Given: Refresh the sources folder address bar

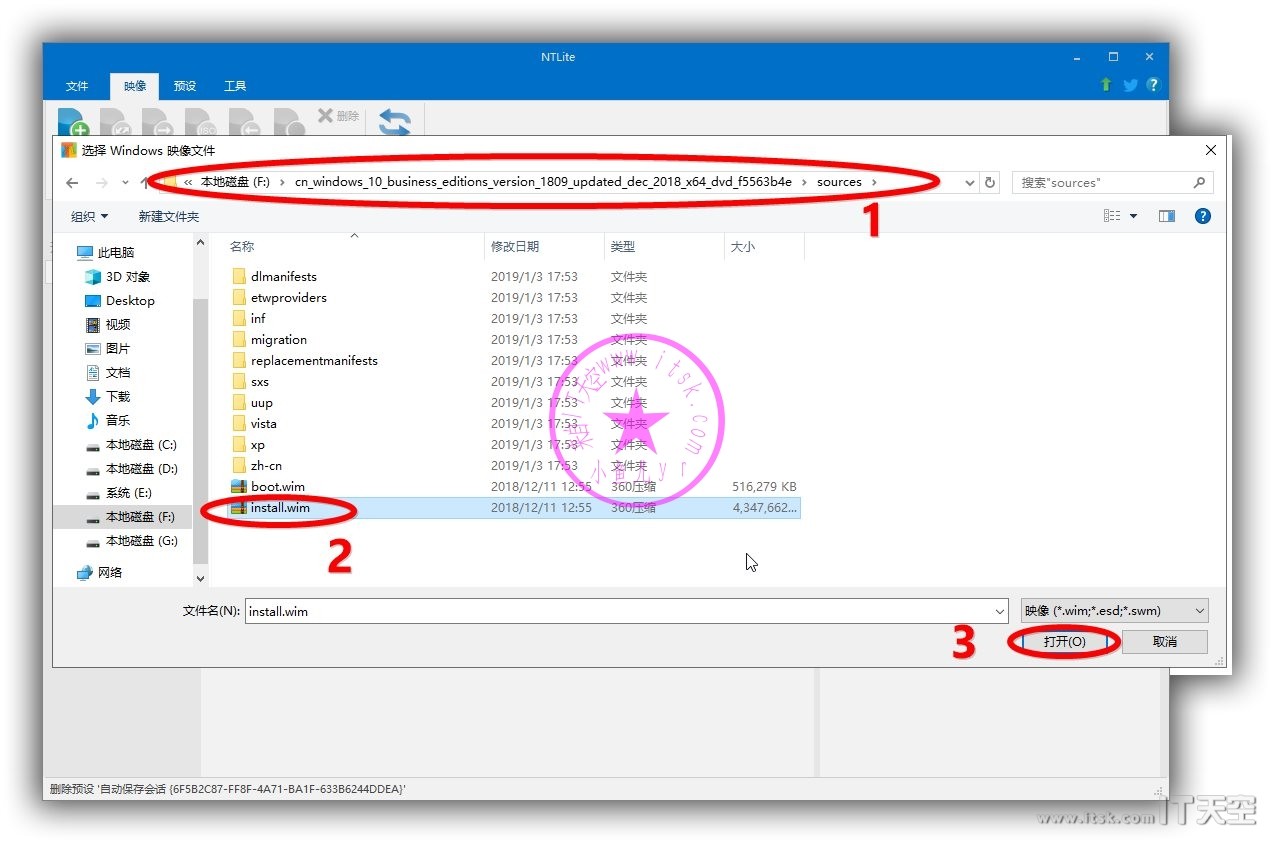Looking at the screenshot, I should click(x=990, y=183).
